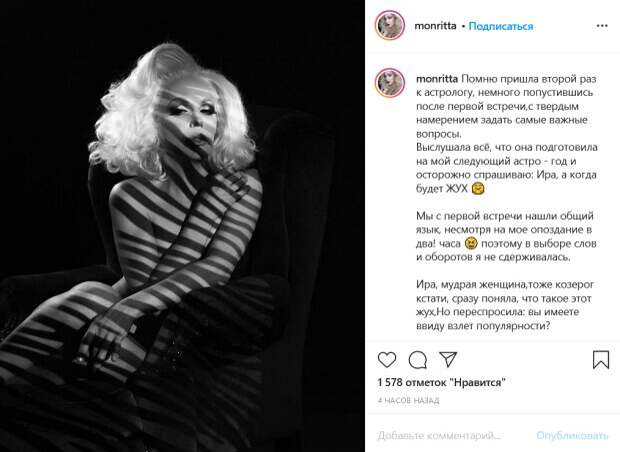Click monritta header profile avatar
Viewport: 620px width, 452px height.
point(390,25)
